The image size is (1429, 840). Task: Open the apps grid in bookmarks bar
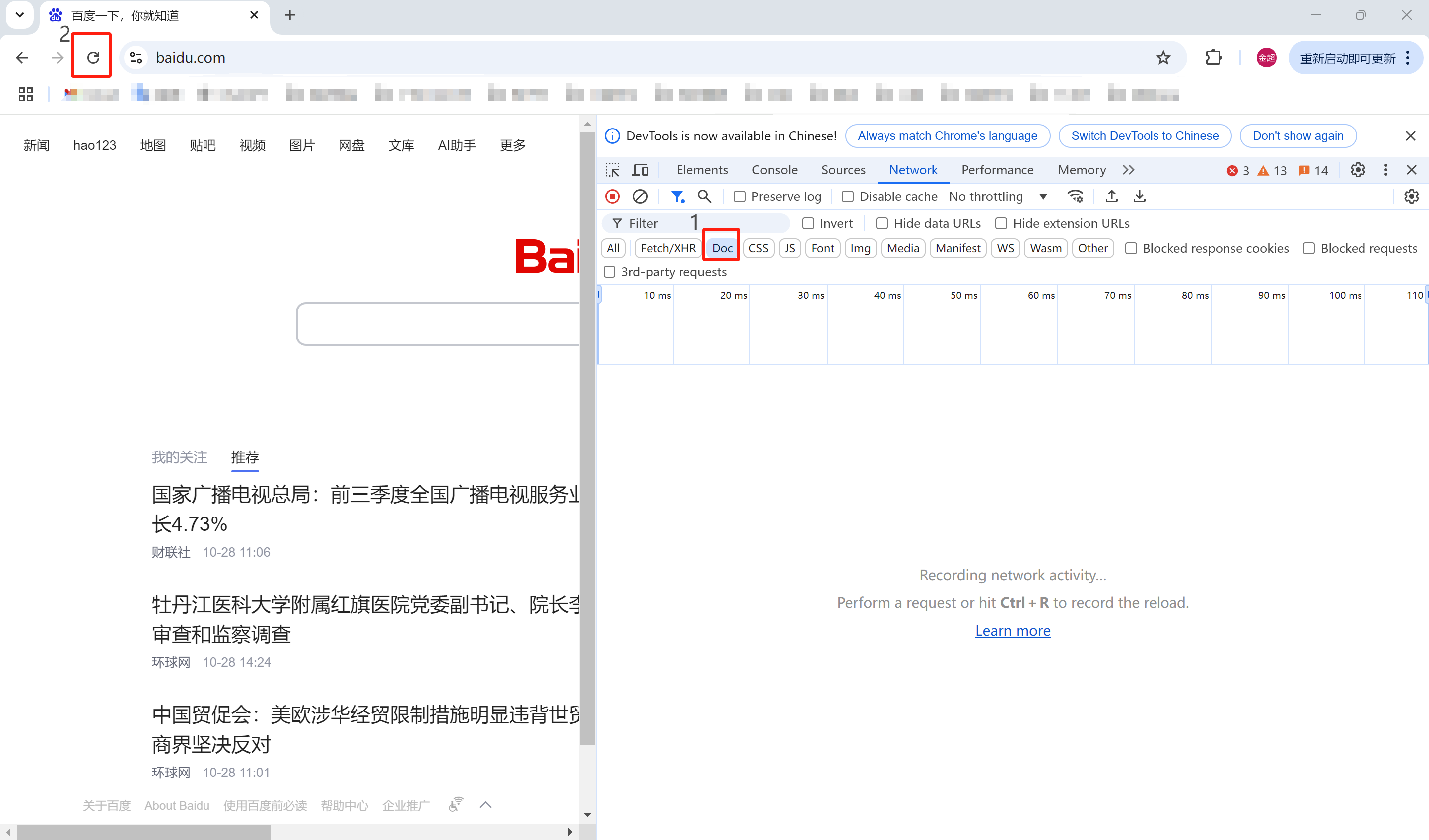pos(25,94)
